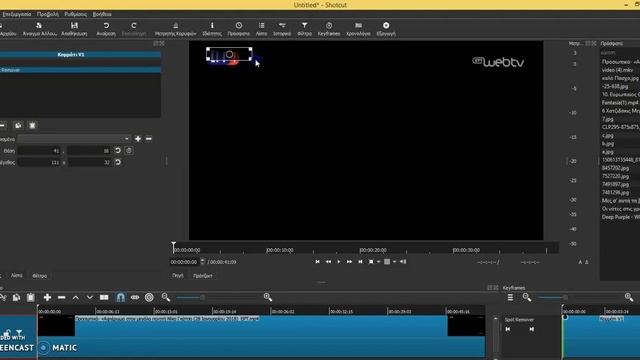
Task: Switch to the bottom Λίστα tab
Action: (x=17, y=276)
